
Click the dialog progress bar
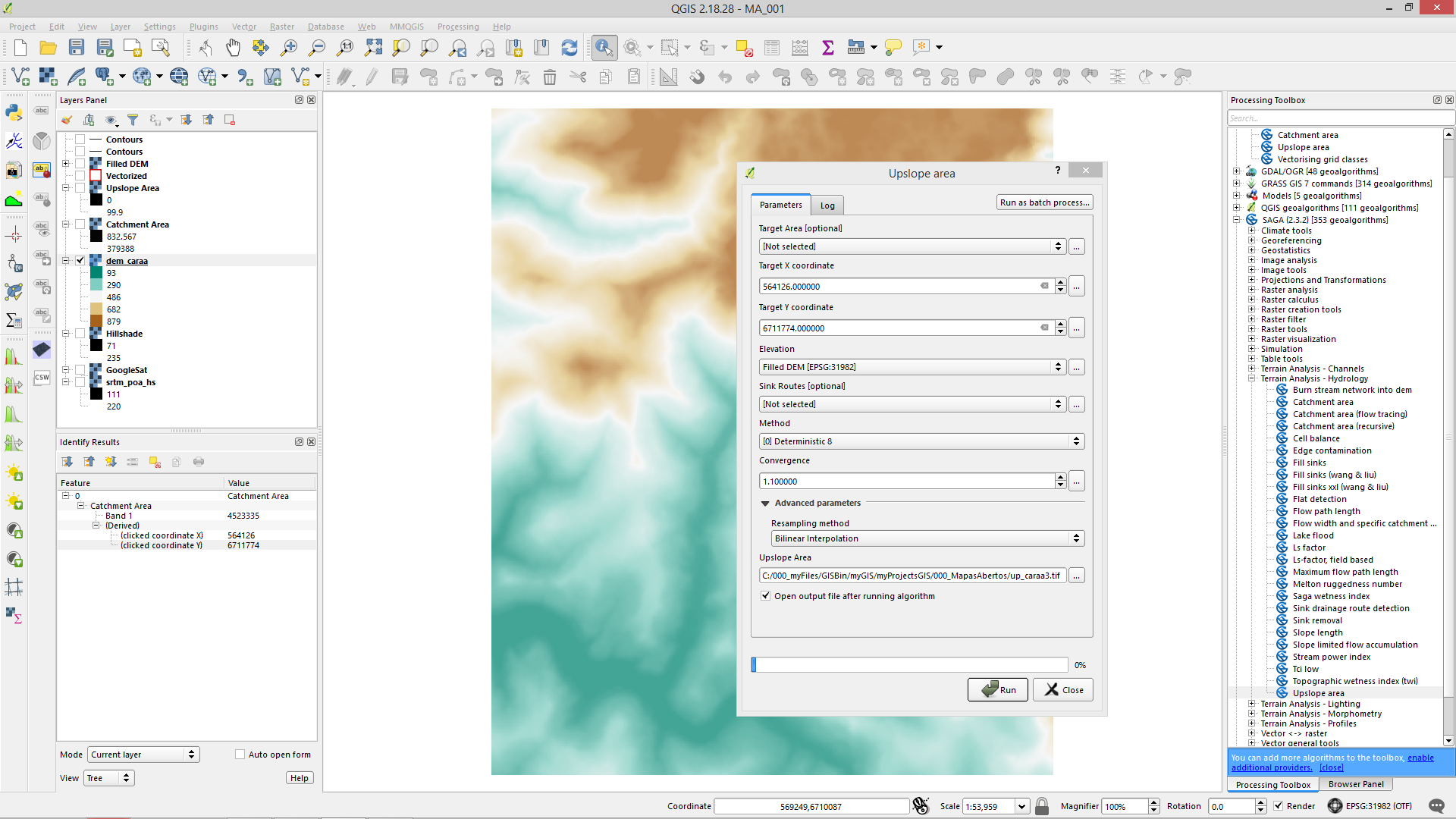point(909,665)
